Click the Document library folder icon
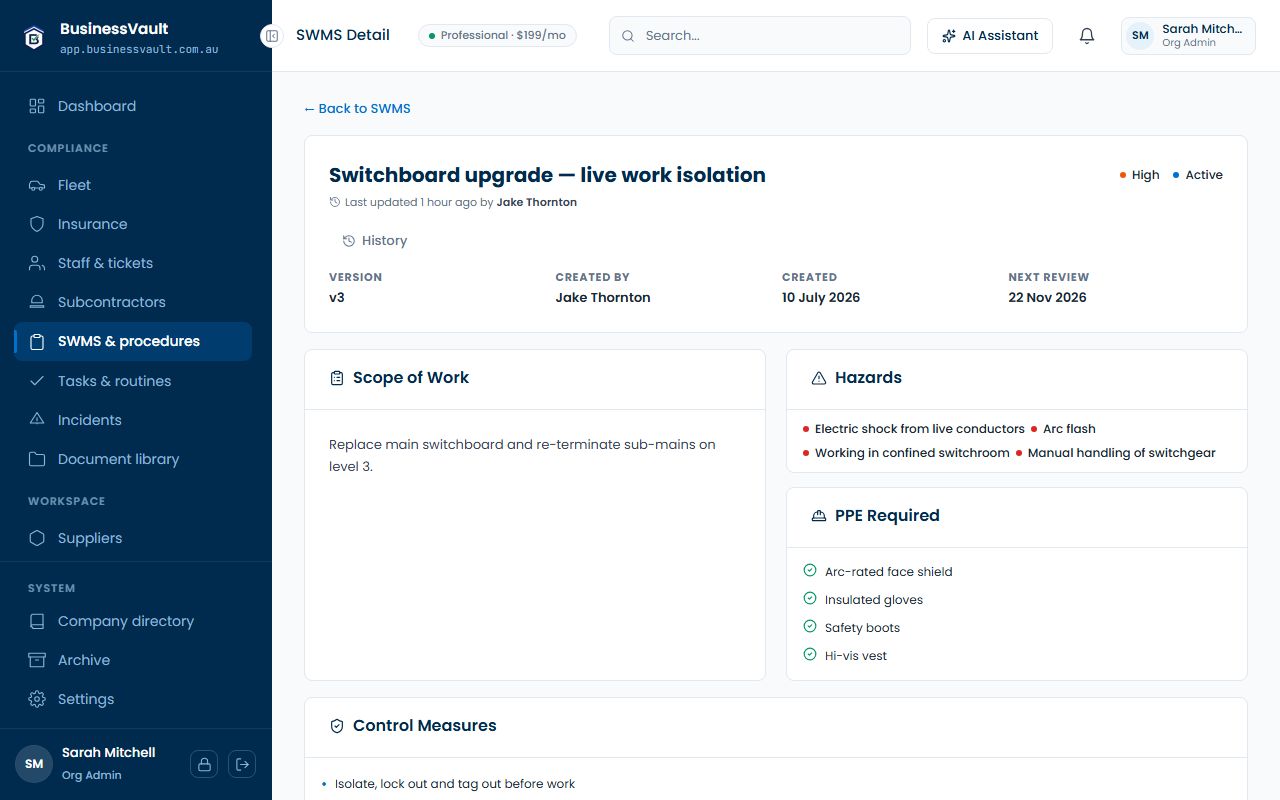The width and height of the screenshot is (1280, 800). [x=37, y=459]
